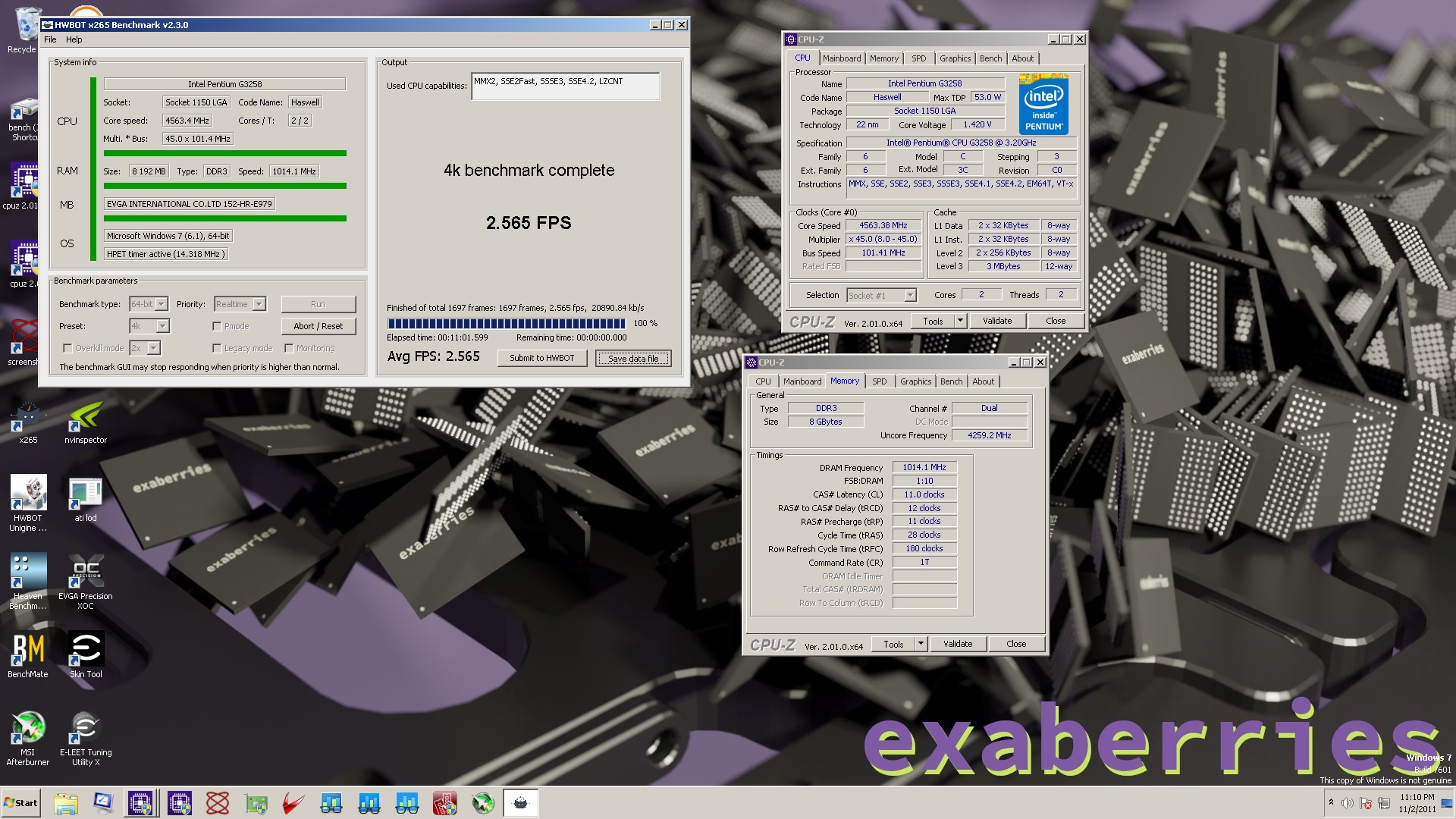Open the x265 desktop shortcut
Viewport: 1456px width, 819px height.
click(28, 423)
